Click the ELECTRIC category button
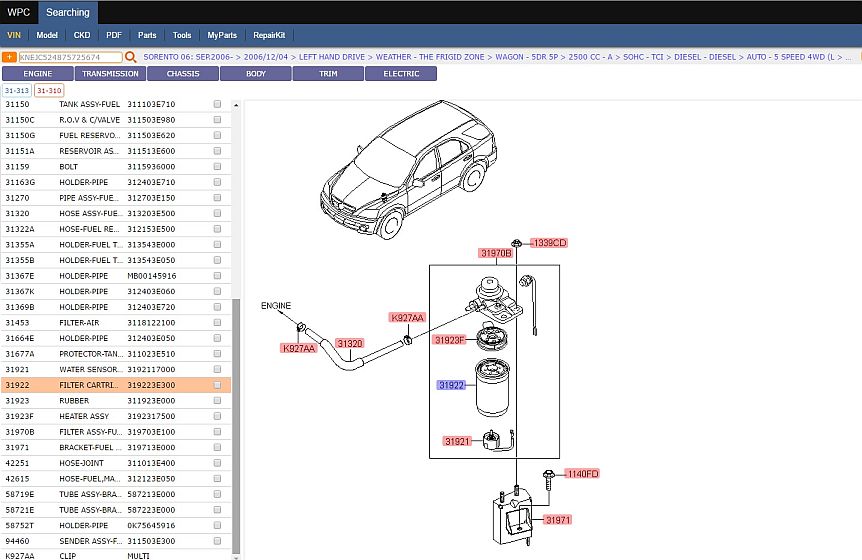The width and height of the screenshot is (862, 560). tap(401, 74)
